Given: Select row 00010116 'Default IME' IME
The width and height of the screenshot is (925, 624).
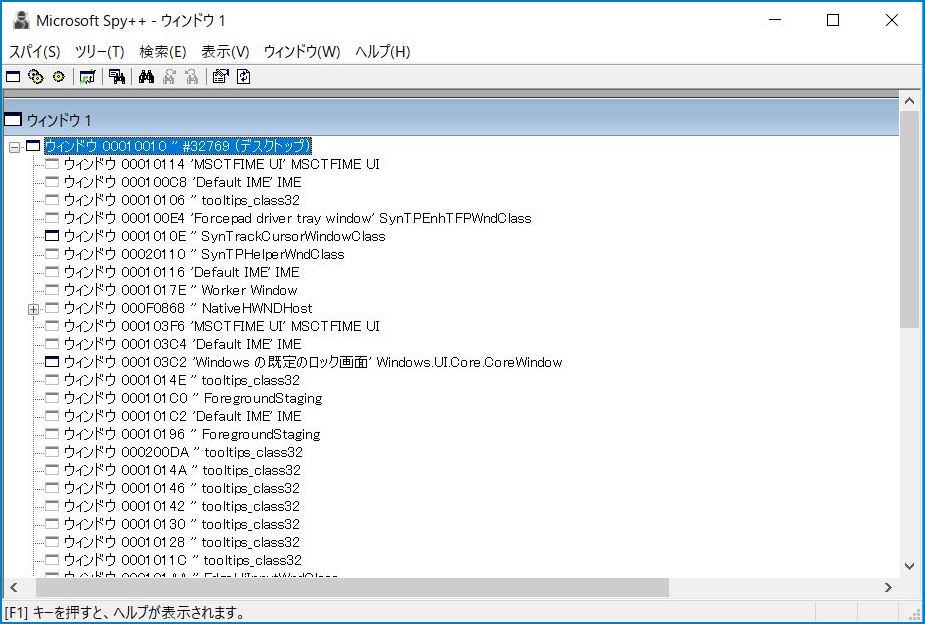Looking at the screenshot, I should [x=182, y=272].
